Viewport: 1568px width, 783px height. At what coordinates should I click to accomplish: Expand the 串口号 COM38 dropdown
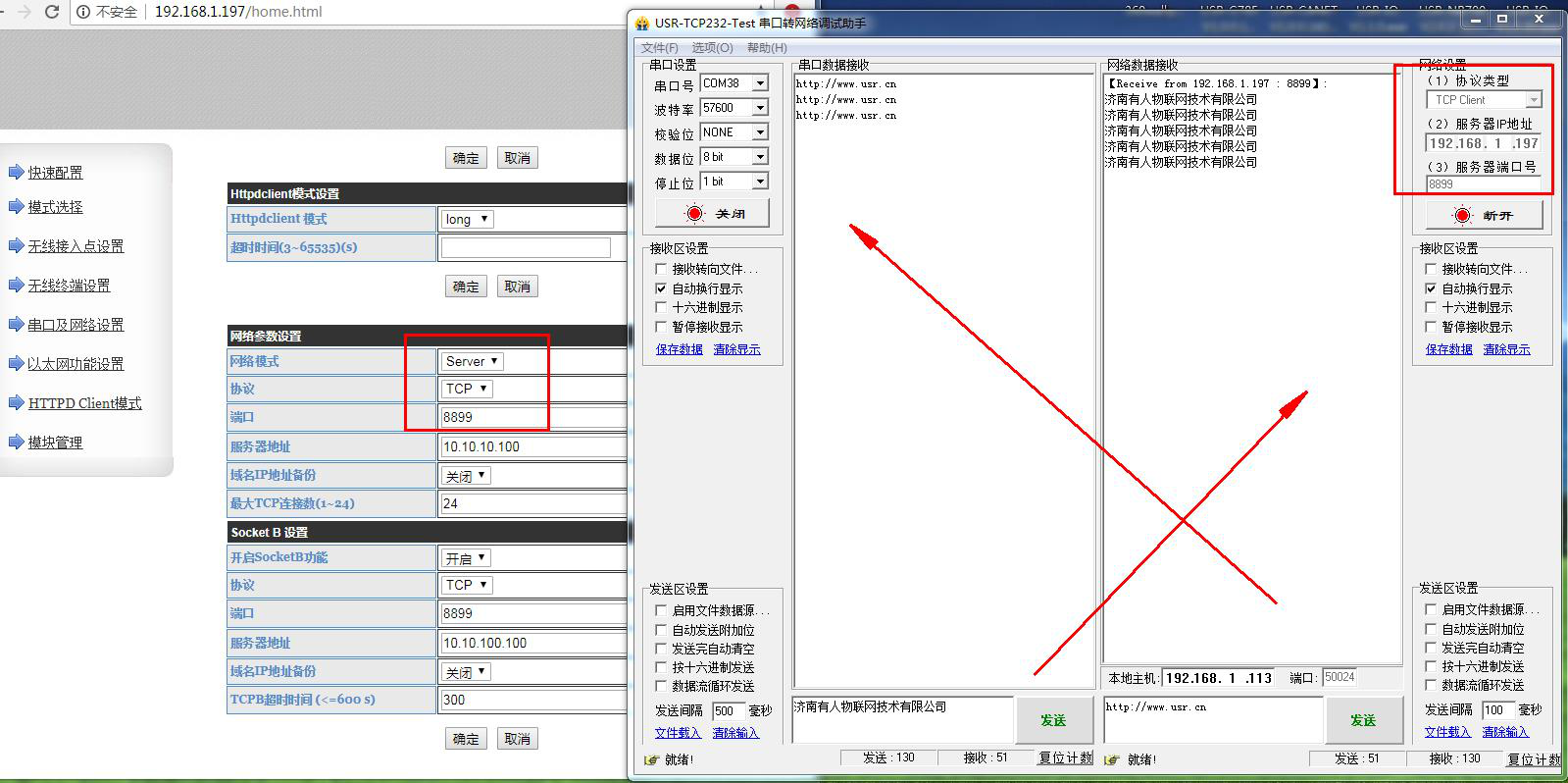click(759, 83)
